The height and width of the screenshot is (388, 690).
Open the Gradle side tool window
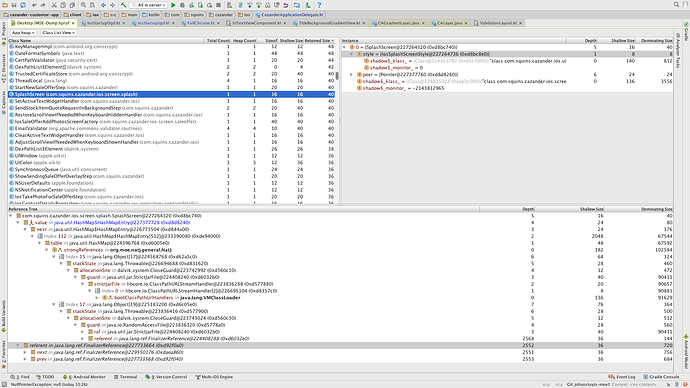(686, 31)
